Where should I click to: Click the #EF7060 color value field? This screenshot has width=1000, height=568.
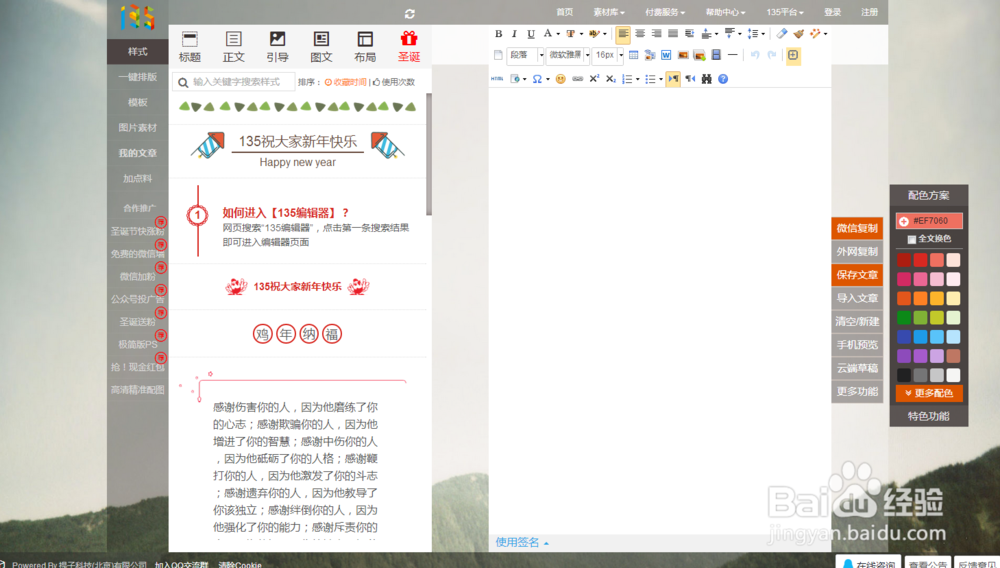click(929, 221)
